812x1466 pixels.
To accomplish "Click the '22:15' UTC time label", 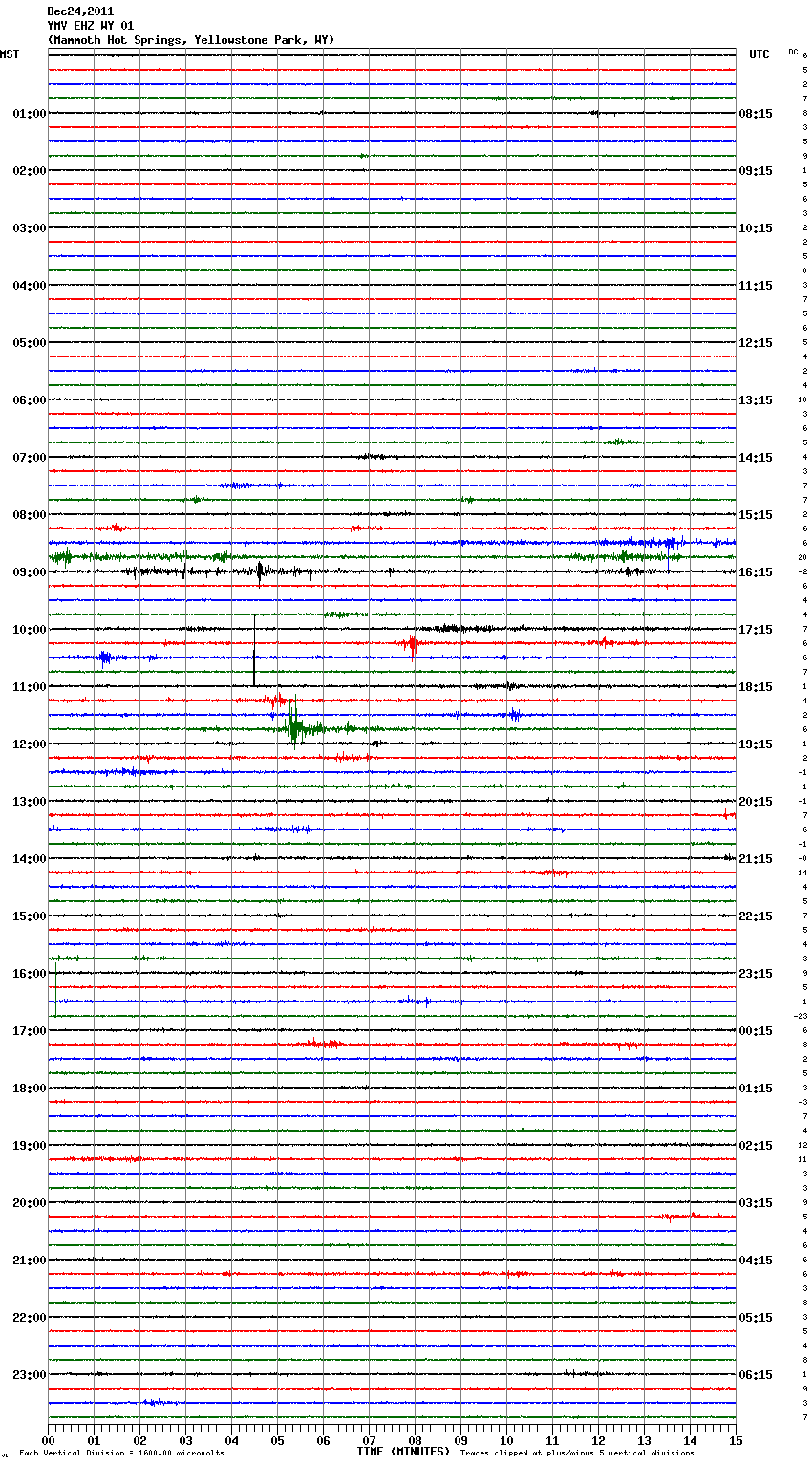I will (756, 916).
